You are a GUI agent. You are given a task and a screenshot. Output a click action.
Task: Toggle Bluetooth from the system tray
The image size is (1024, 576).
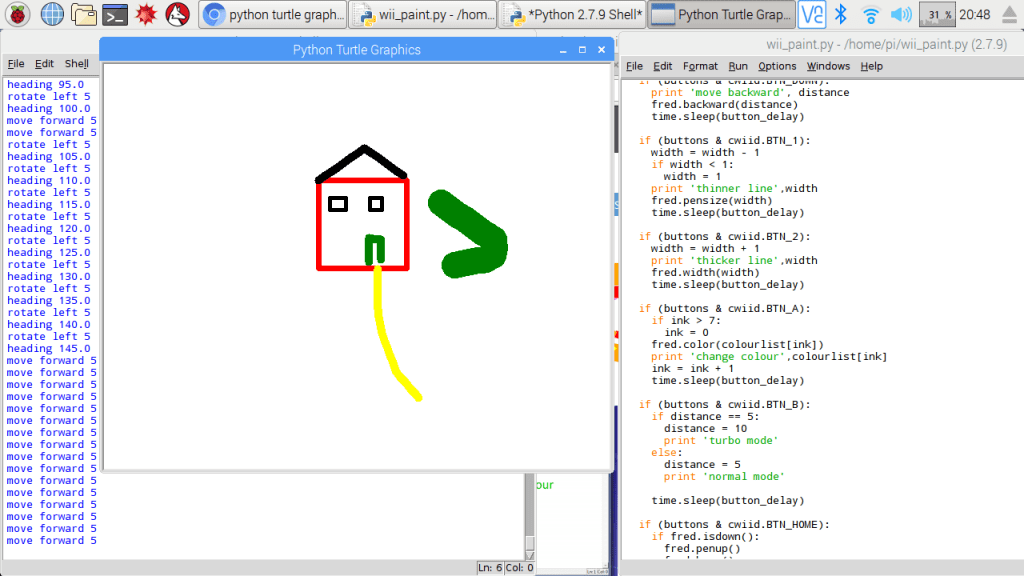(x=841, y=14)
